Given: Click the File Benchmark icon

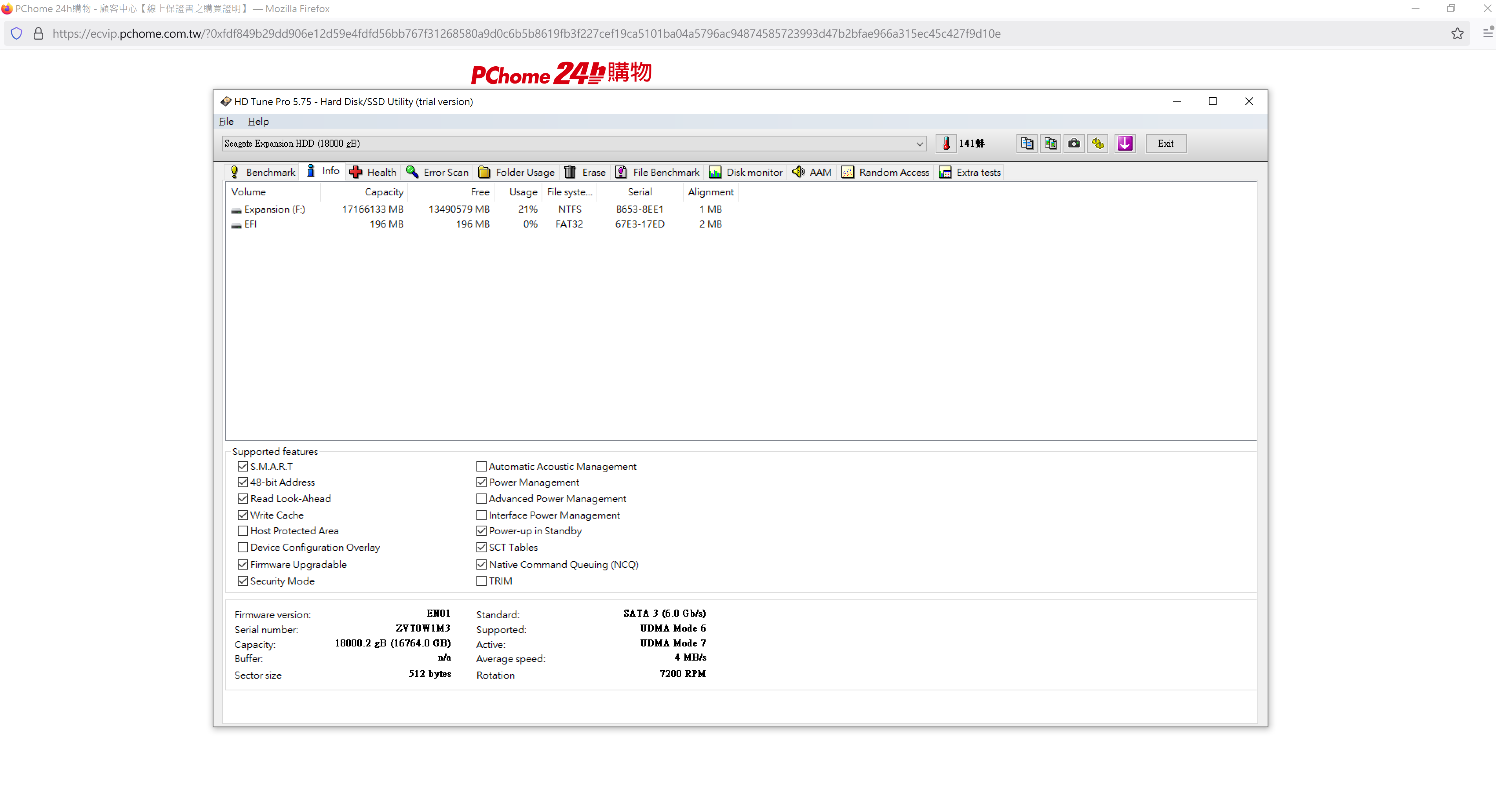Looking at the screenshot, I should pos(621,172).
